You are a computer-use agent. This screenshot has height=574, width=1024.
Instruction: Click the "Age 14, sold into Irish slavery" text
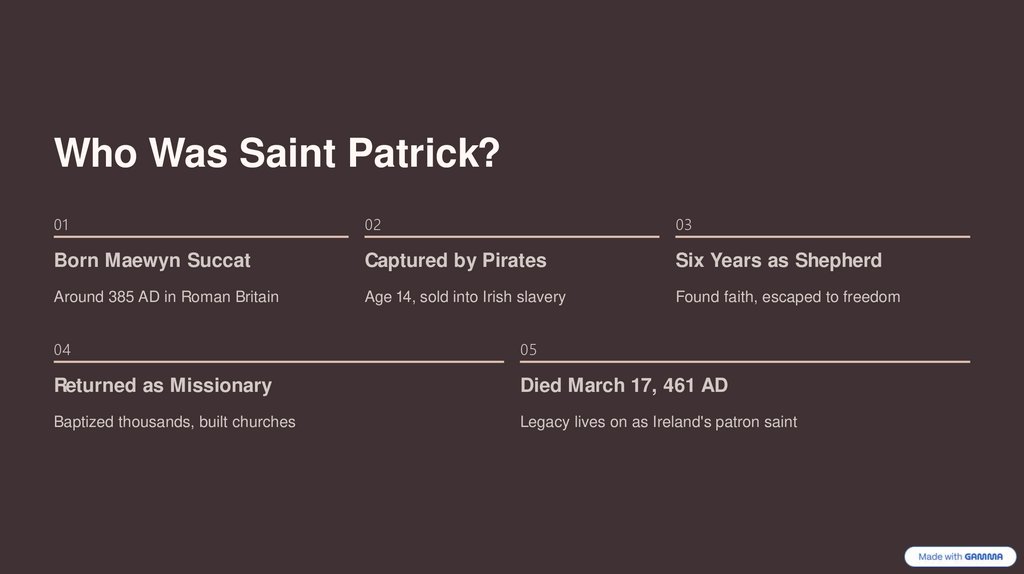[x=465, y=297]
